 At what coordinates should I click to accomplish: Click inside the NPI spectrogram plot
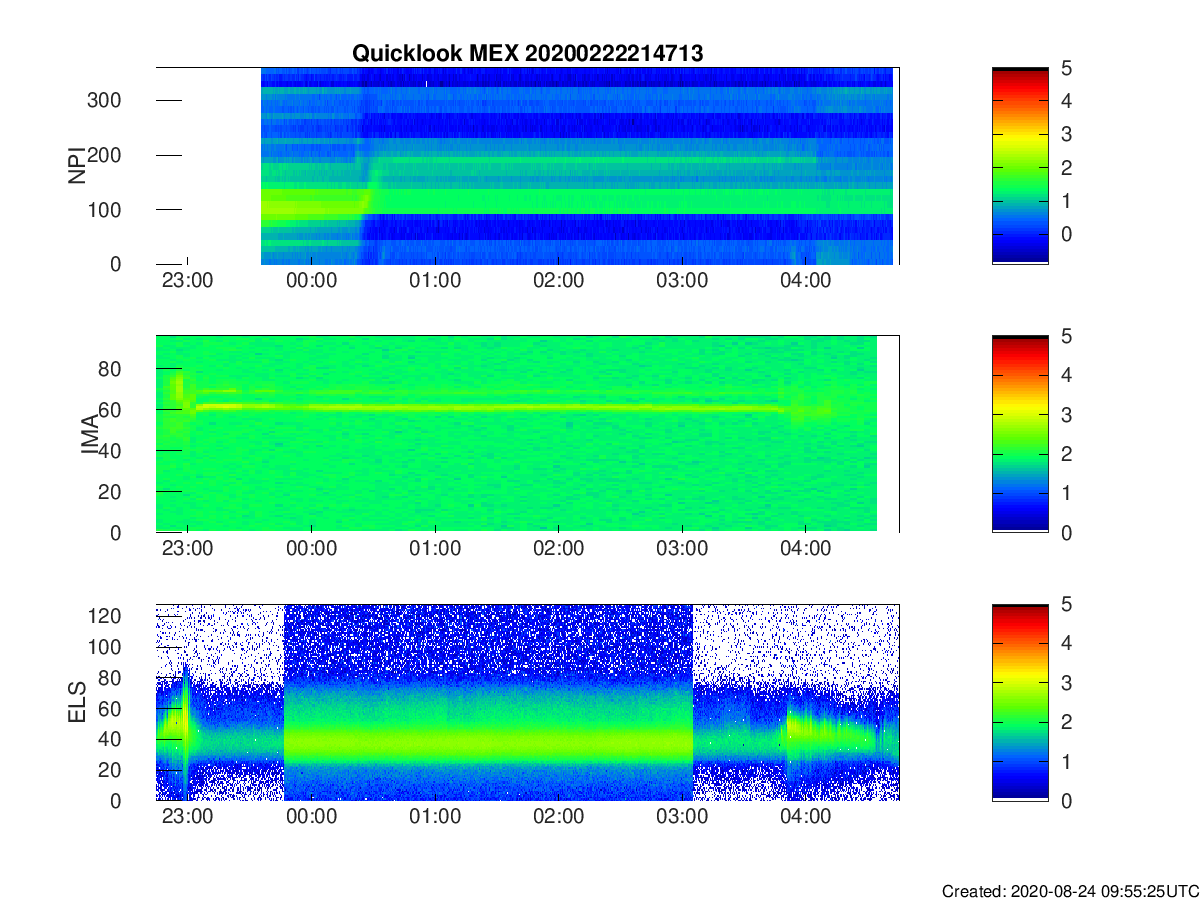pyautogui.click(x=528, y=165)
